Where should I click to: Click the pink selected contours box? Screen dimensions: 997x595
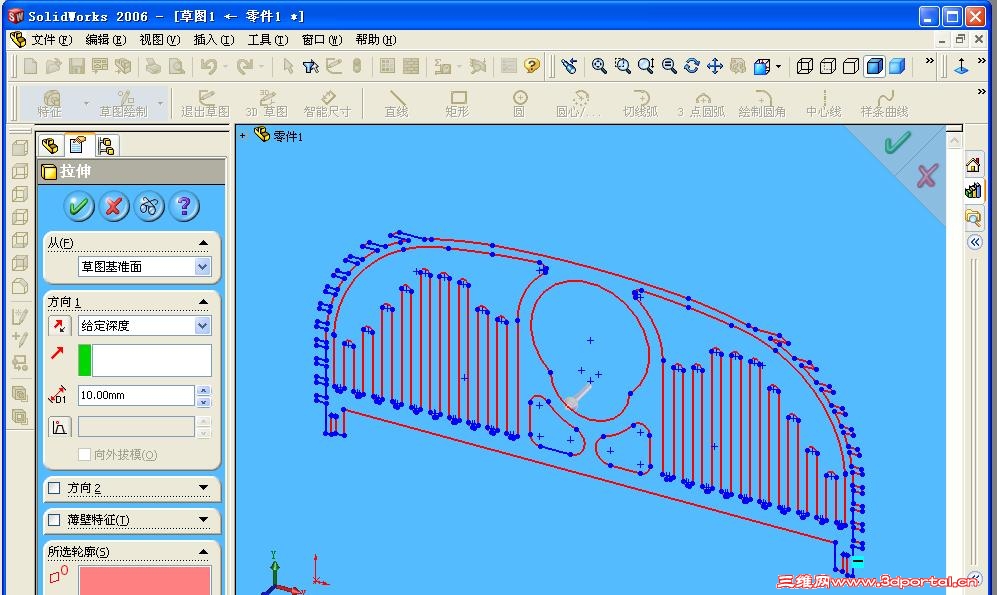145,580
